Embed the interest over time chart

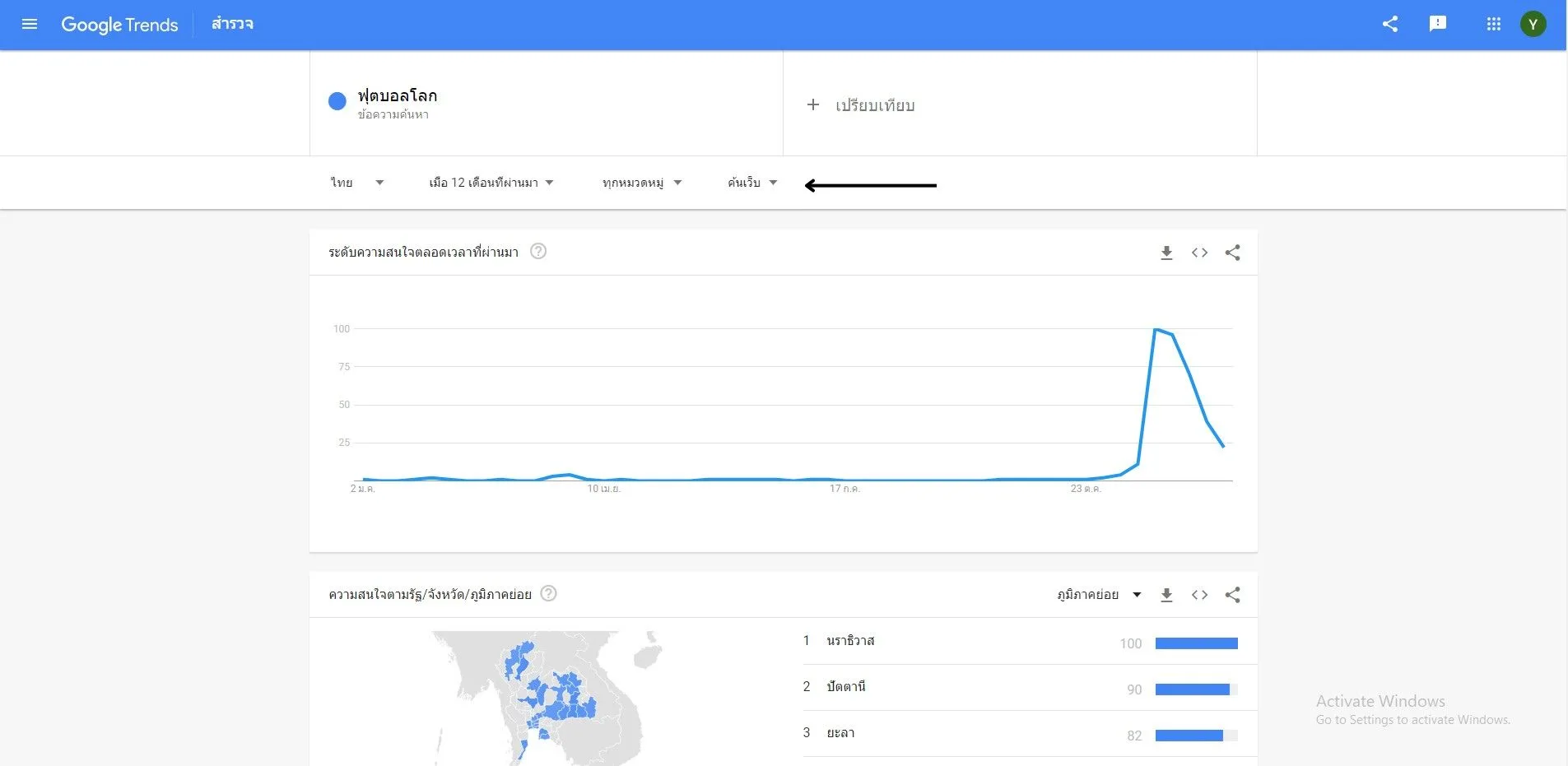coord(1199,253)
